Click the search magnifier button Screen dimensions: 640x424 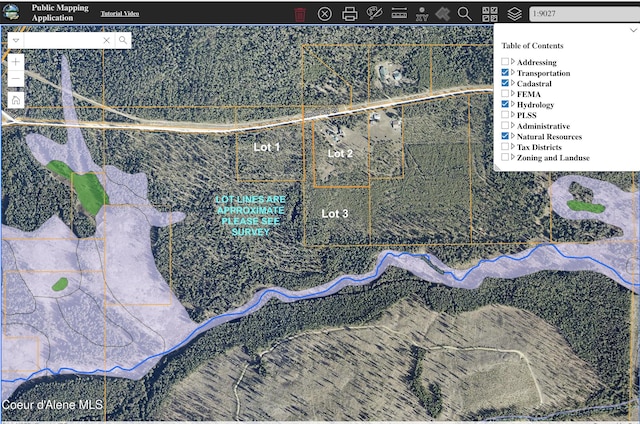click(x=123, y=40)
